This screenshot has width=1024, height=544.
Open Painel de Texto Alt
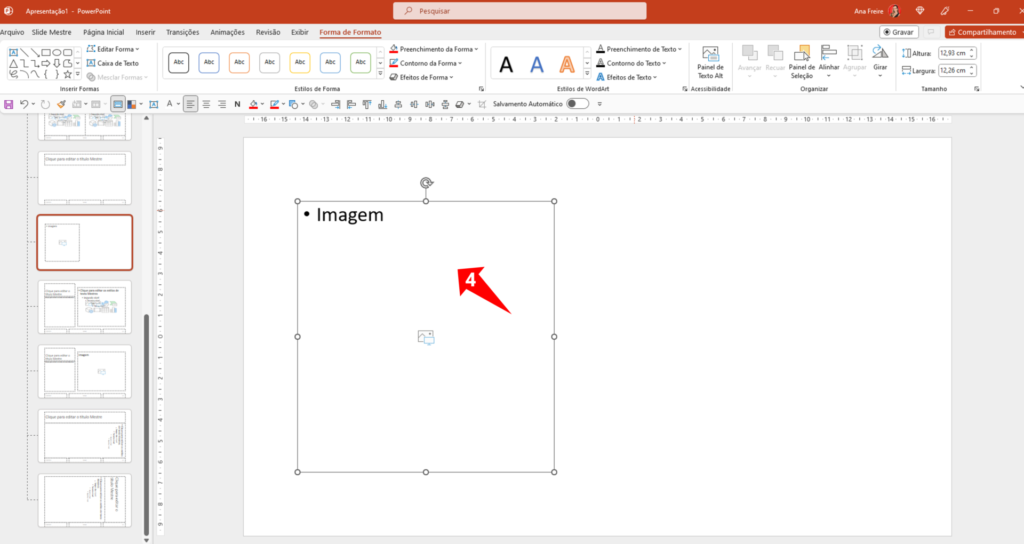pyautogui.click(x=710, y=62)
